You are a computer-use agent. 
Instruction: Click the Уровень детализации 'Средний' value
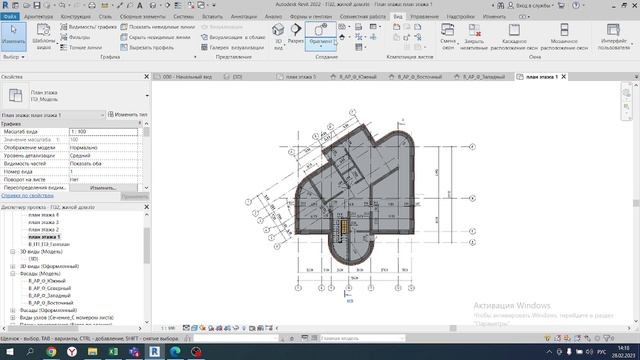103,156
